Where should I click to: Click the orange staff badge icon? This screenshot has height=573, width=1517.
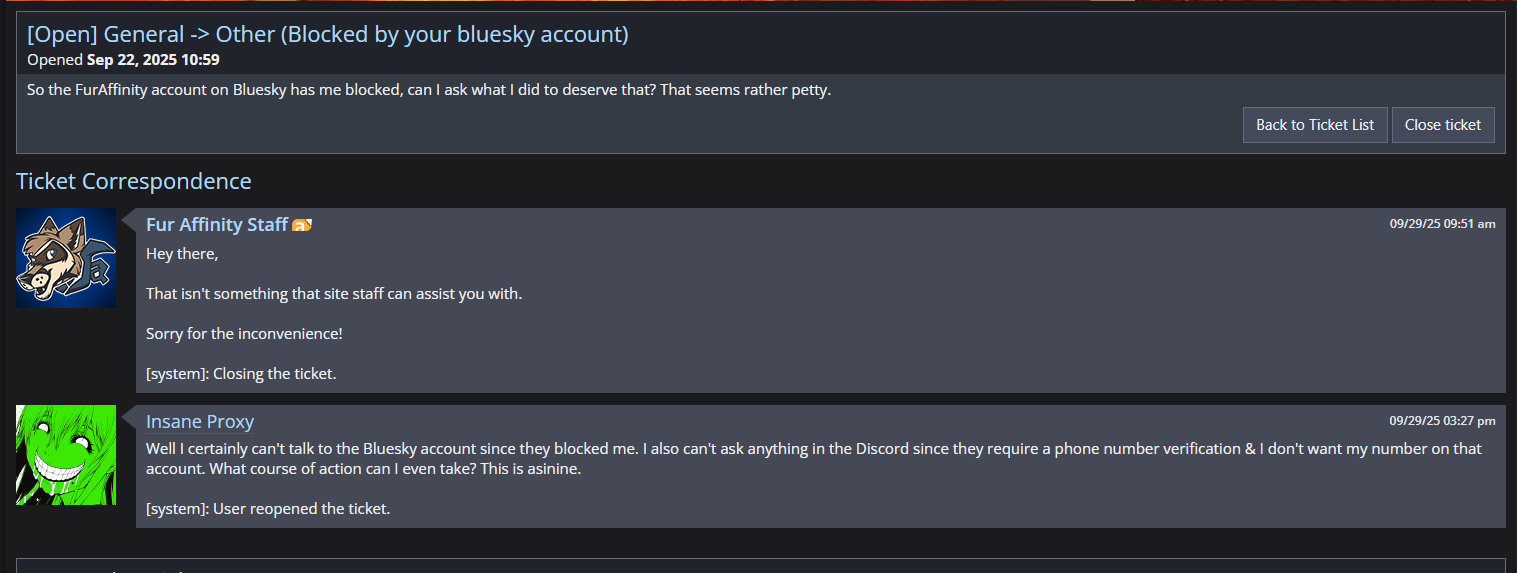pyautogui.click(x=302, y=226)
